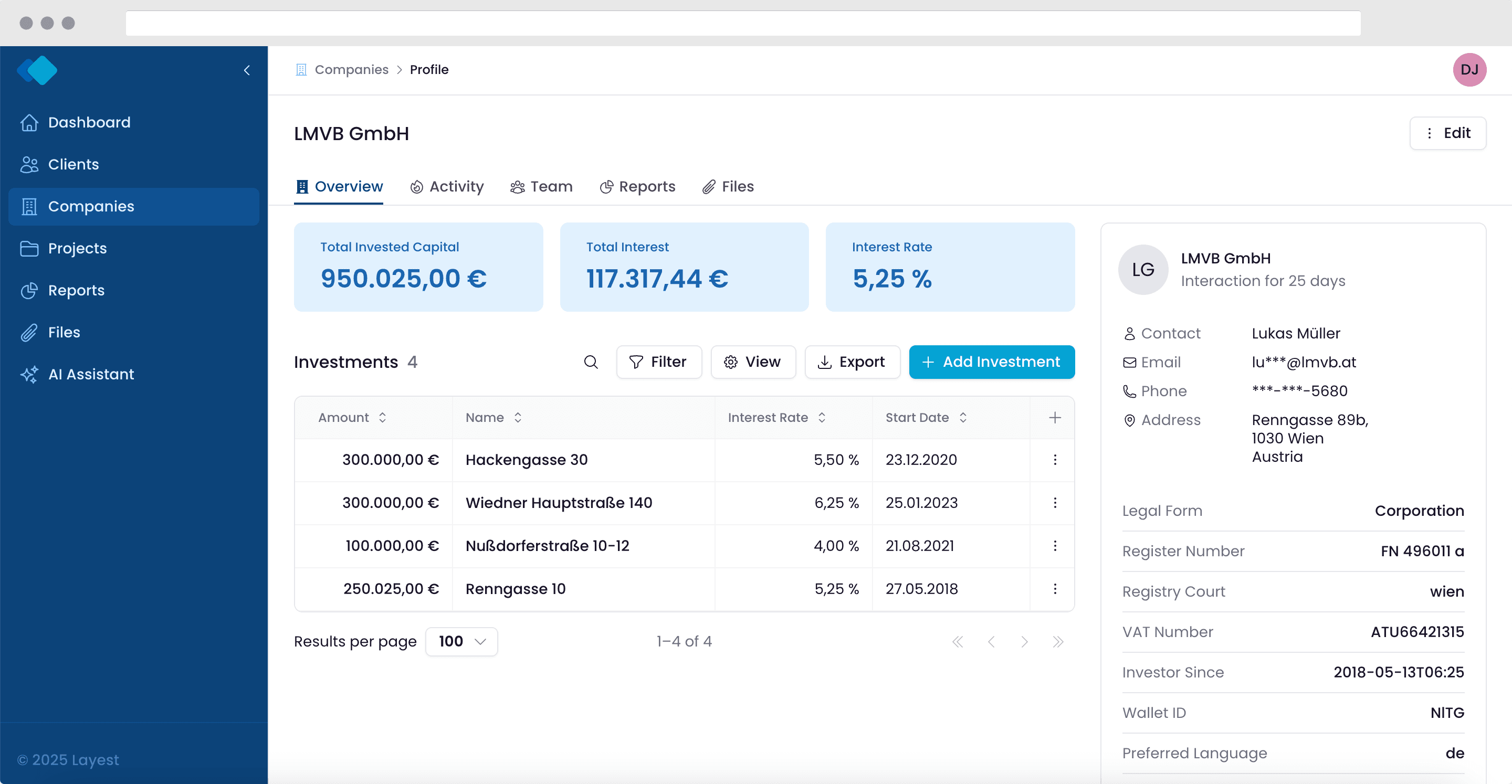Sort investments by Start Date
Viewport: 1512px width, 784px height.
(x=963, y=417)
